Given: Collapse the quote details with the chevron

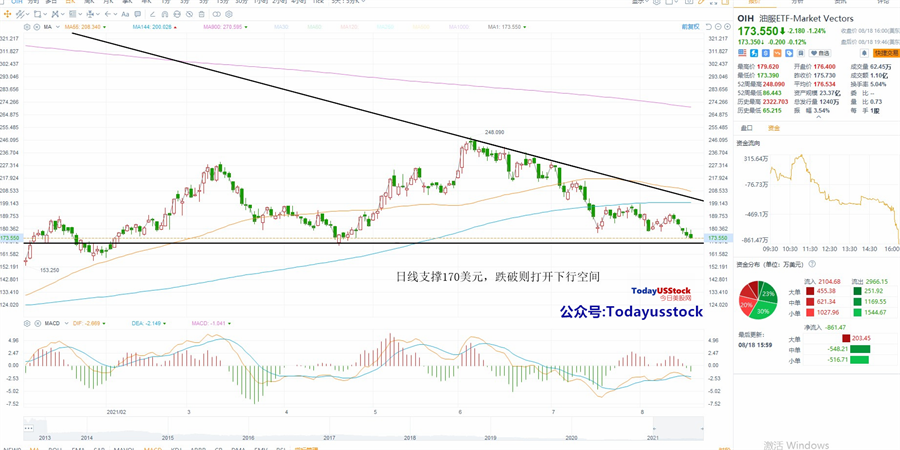Looking at the screenshot, I should tap(819, 118).
